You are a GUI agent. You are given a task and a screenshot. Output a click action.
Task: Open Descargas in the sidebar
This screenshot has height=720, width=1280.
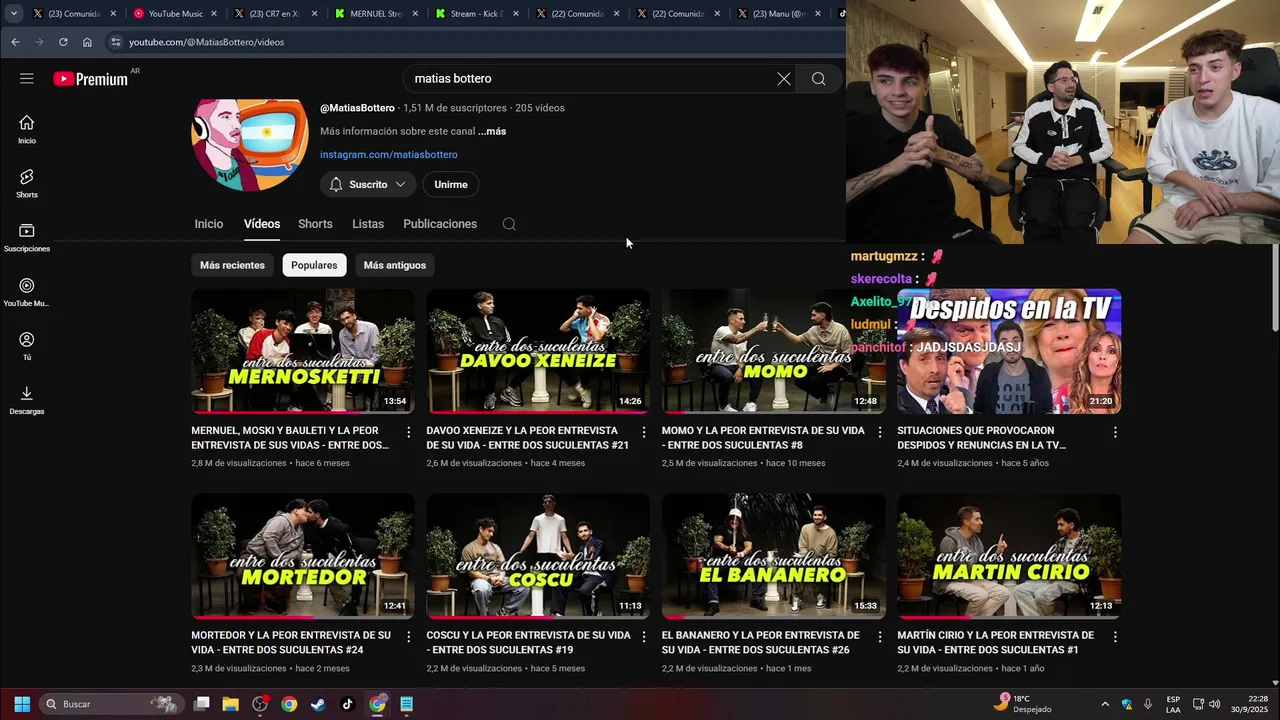click(27, 400)
